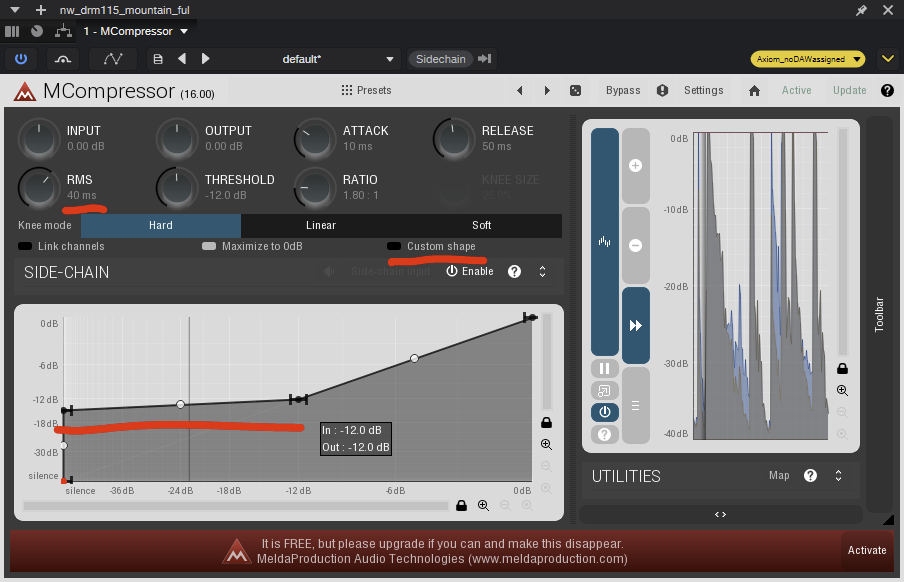Click the randomize dice icon
This screenshot has height=582, width=904.
point(575,91)
